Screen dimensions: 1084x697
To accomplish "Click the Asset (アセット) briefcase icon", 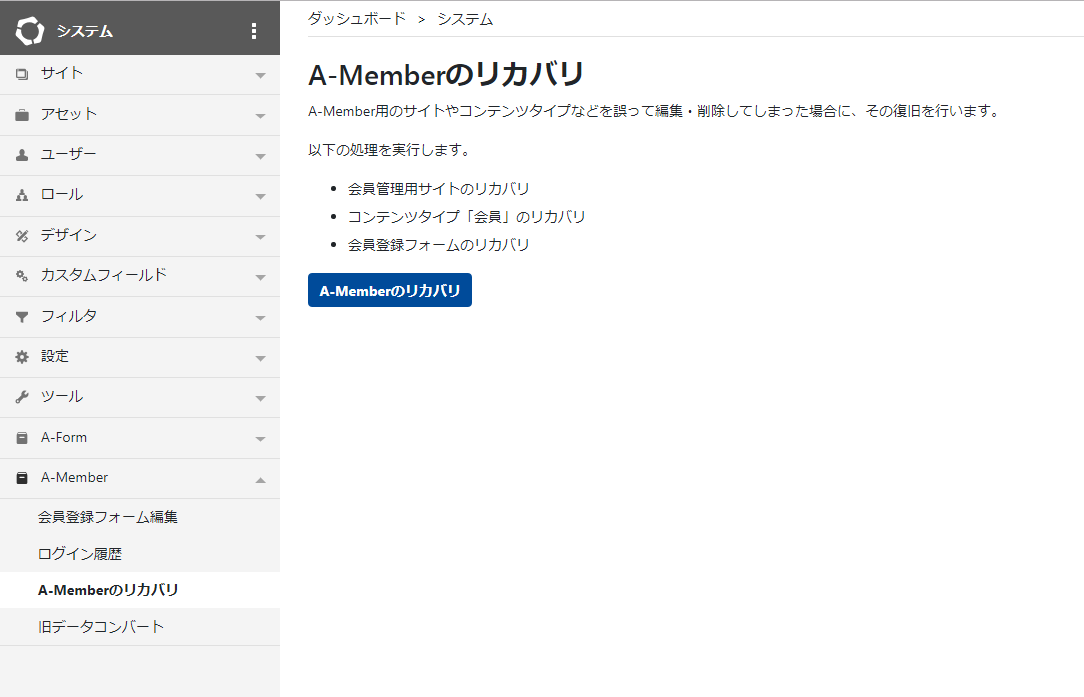I will (22, 115).
